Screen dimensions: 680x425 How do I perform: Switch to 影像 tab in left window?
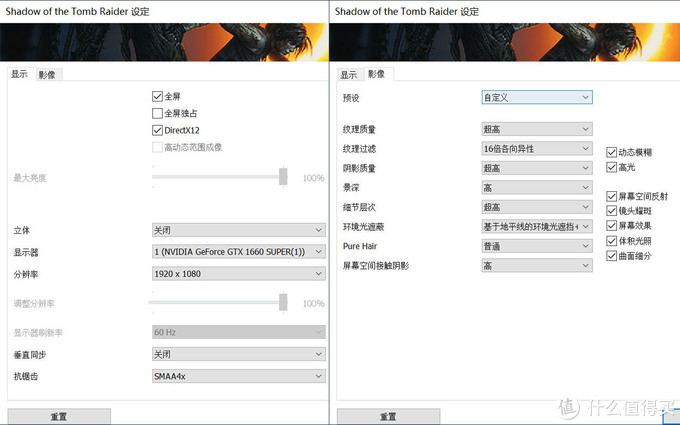point(48,75)
